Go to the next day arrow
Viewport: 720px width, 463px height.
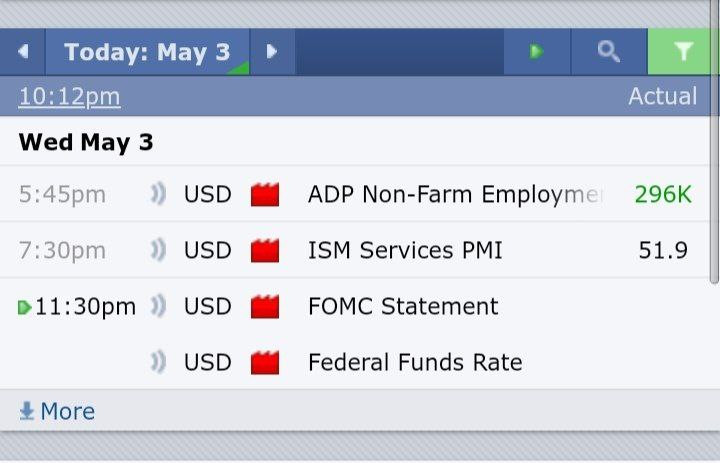point(271,52)
